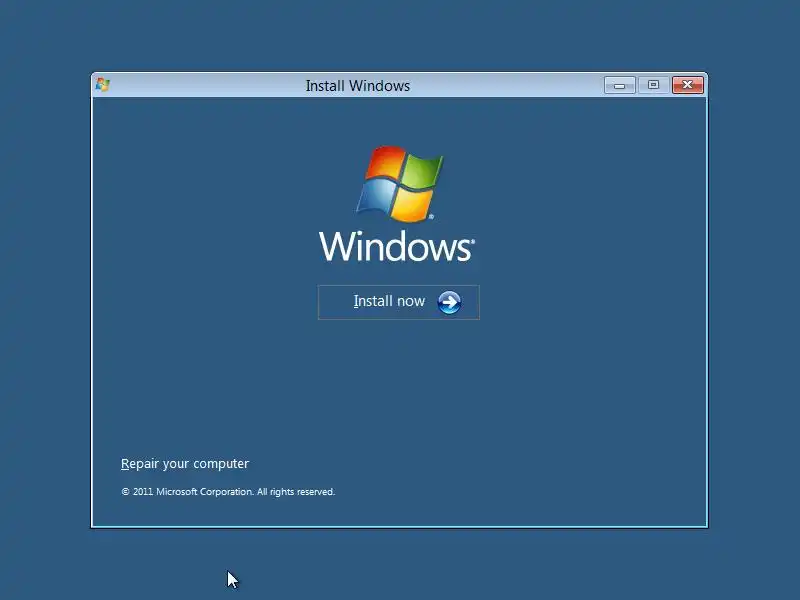The height and width of the screenshot is (600, 800).
Task: Click the Windows wordmark text
Action: click(397, 246)
